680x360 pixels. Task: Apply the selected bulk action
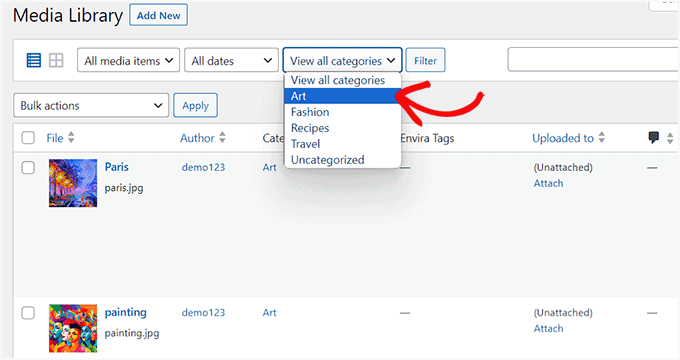(x=195, y=105)
